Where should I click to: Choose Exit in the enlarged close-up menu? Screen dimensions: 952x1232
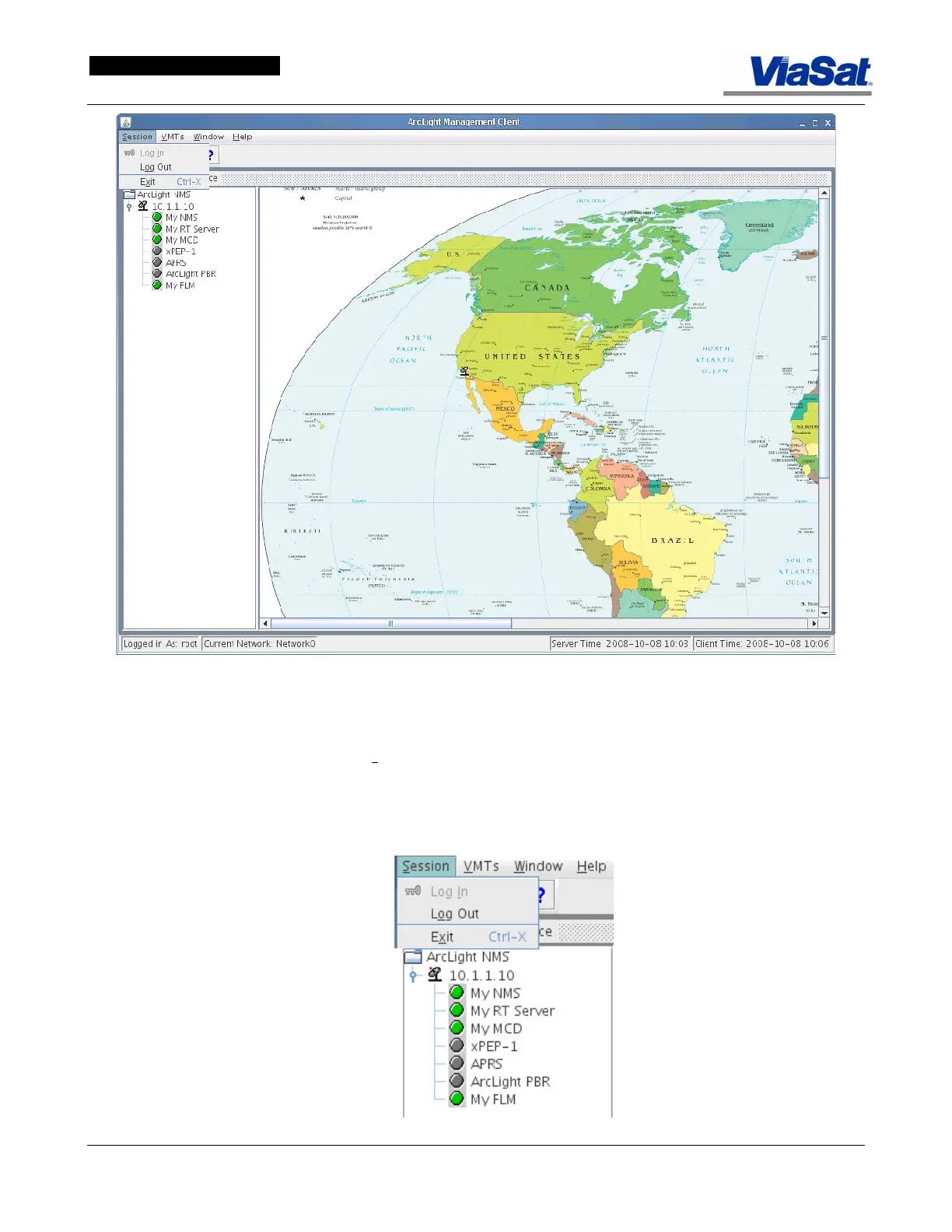(467, 936)
